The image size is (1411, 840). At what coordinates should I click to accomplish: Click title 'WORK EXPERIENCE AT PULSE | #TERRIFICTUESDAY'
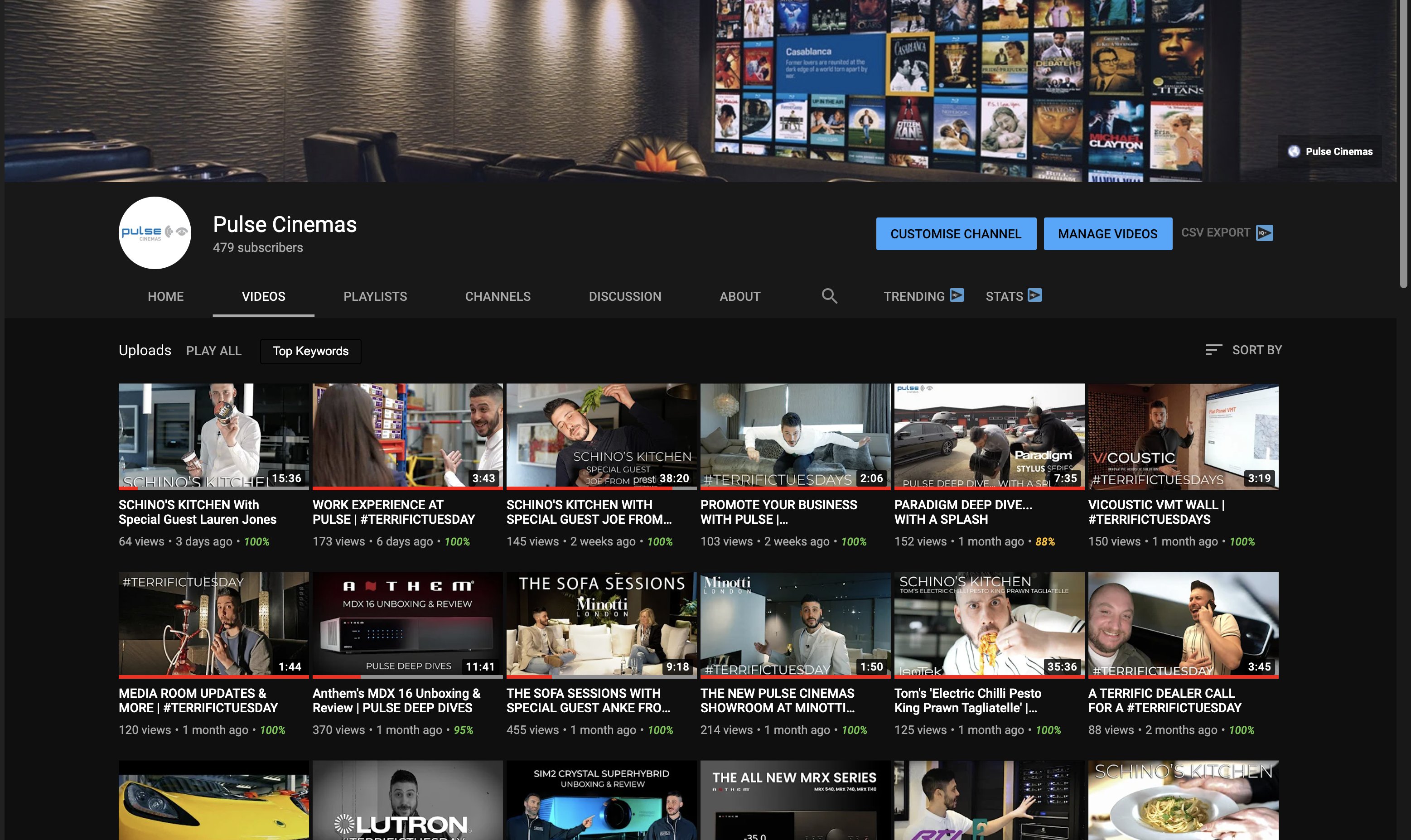coord(394,512)
